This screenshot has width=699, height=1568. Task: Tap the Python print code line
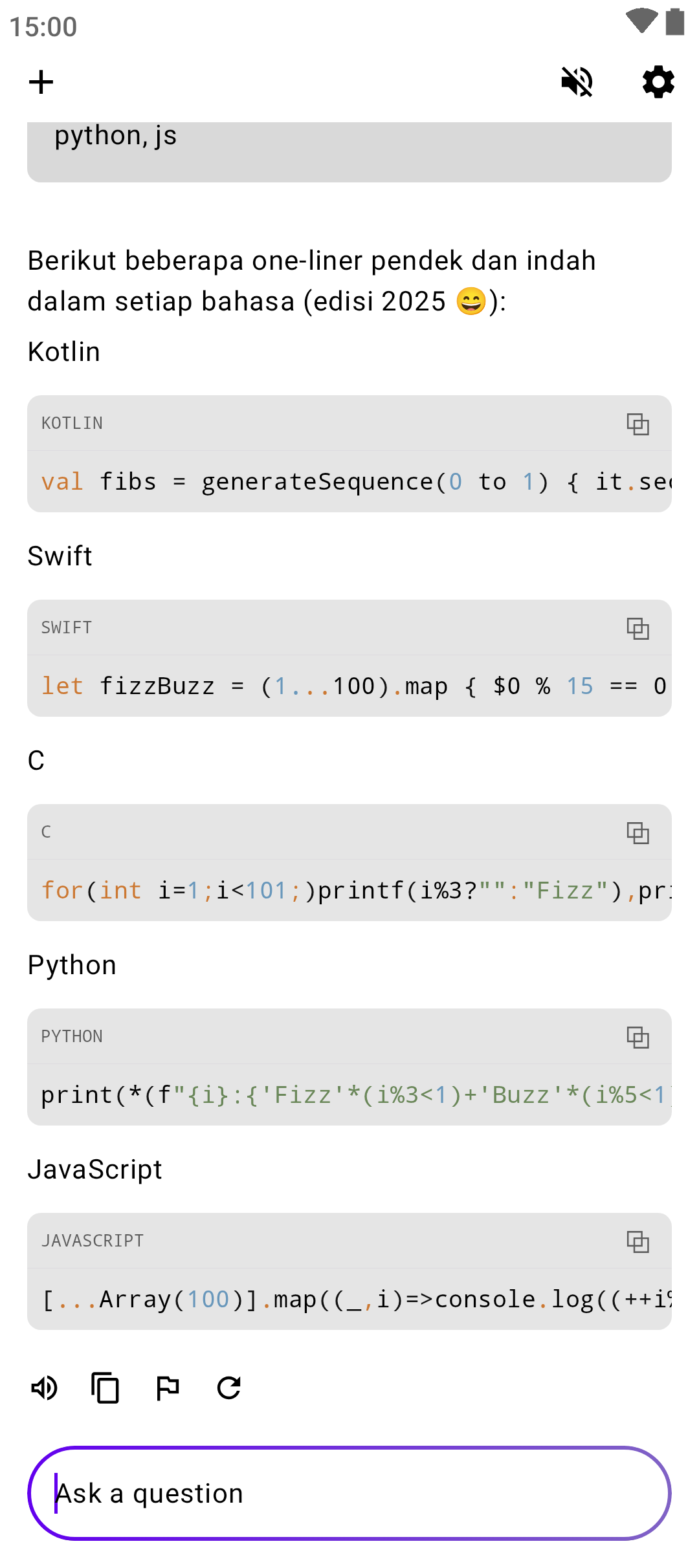pos(349,1095)
